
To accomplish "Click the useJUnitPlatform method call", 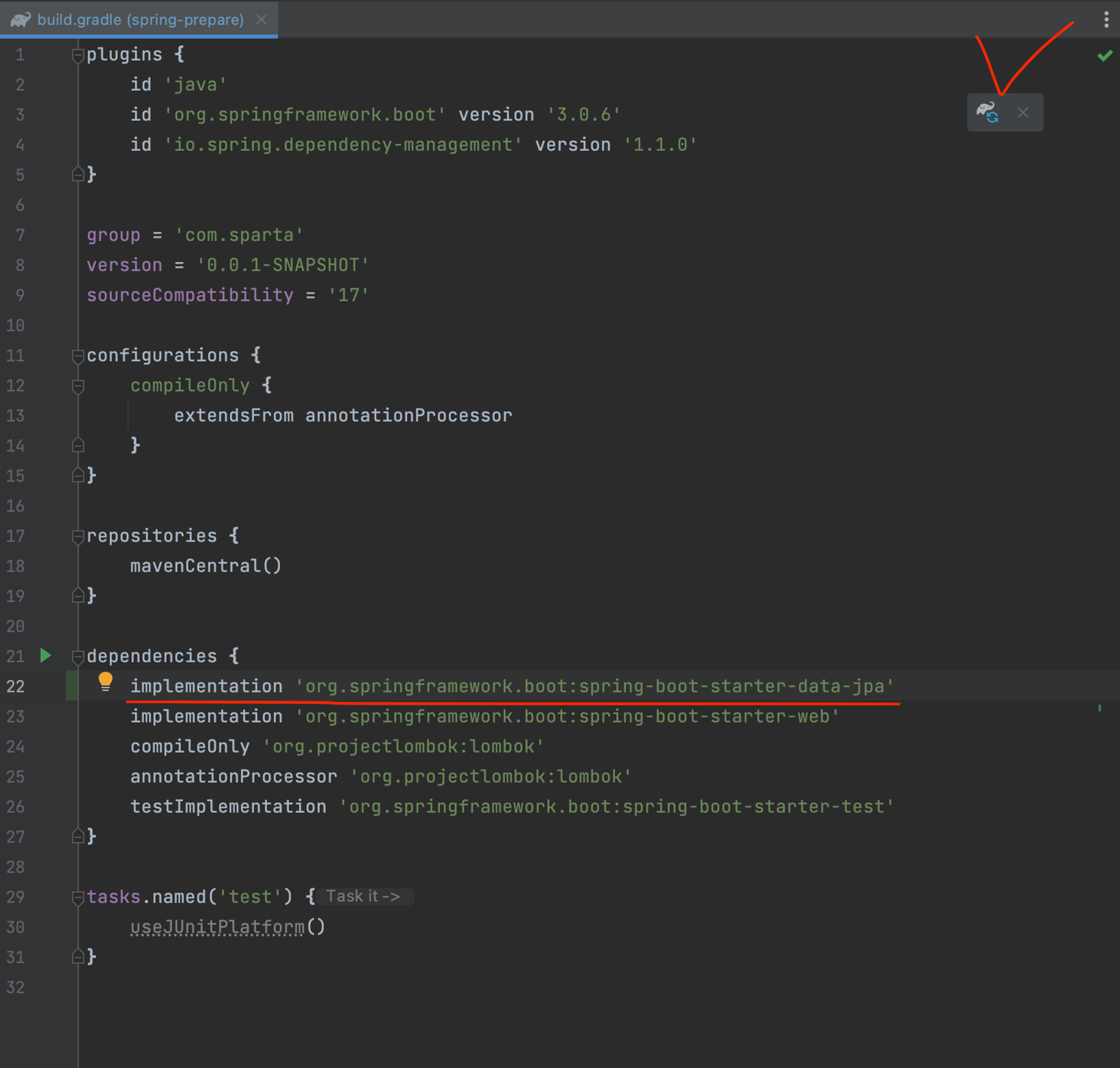I will point(217,927).
